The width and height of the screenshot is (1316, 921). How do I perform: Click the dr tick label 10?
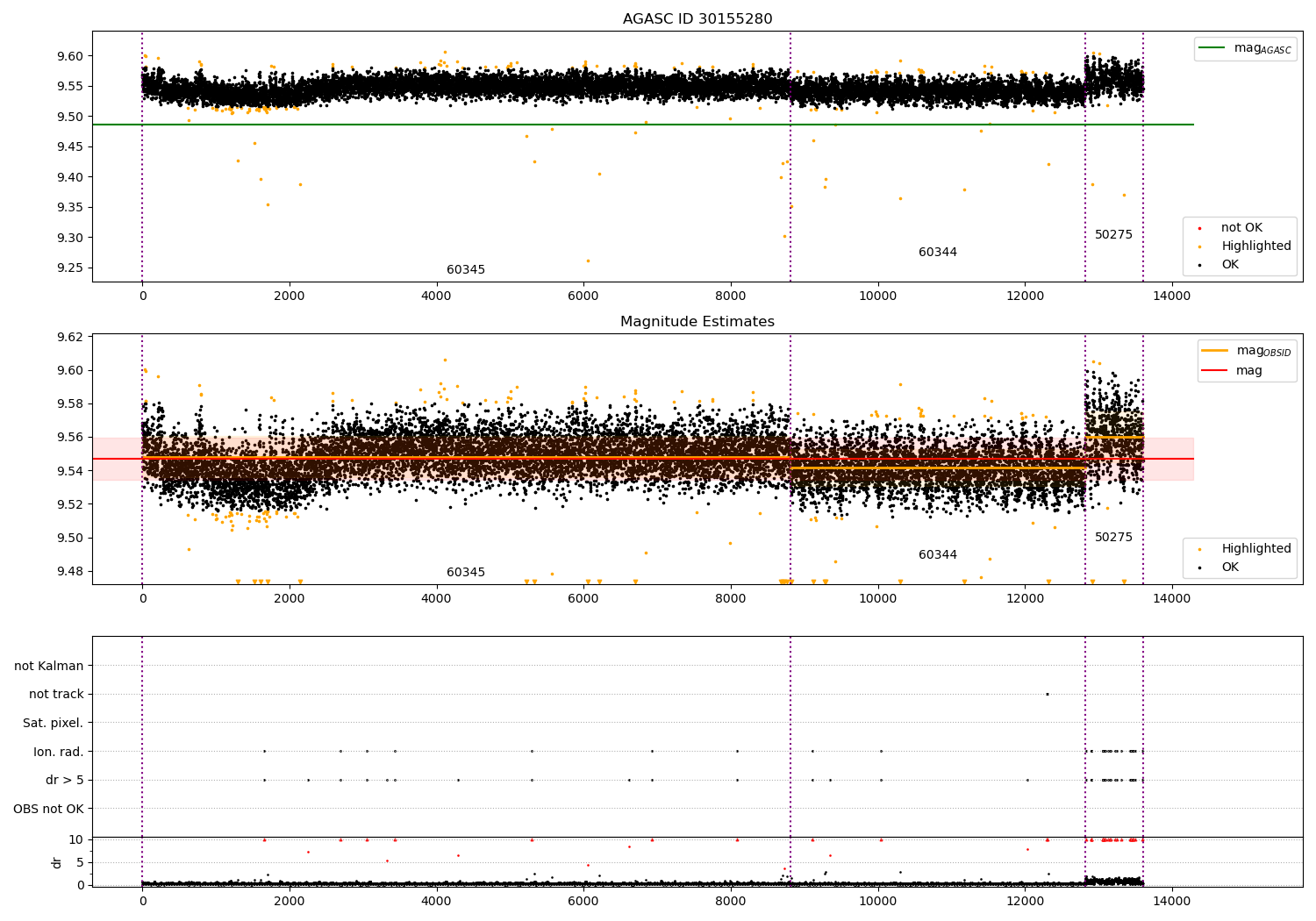tap(76, 840)
